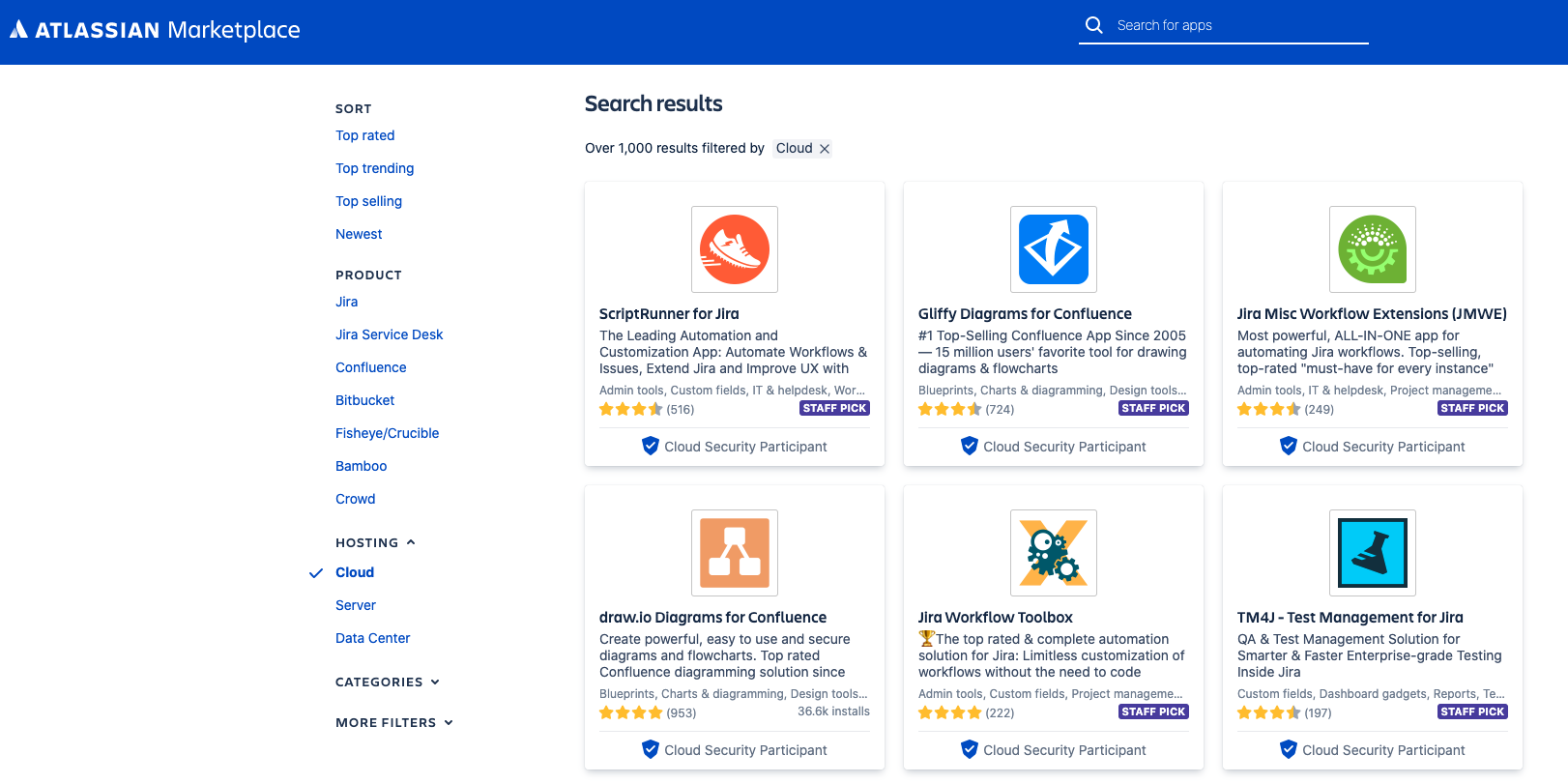Sort results by Top rated

[x=365, y=135]
